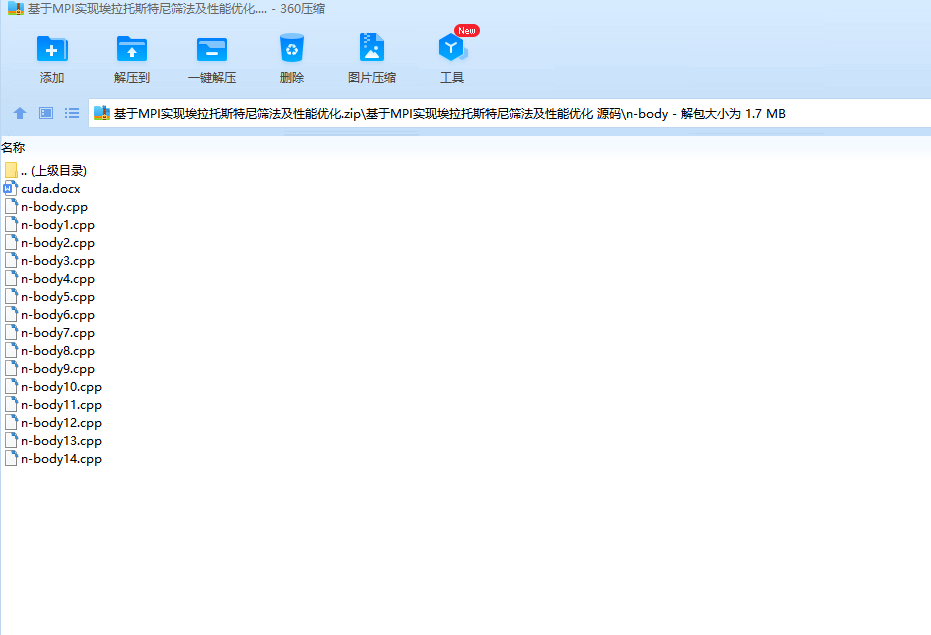Open the 工具 (Tools) icon with New badge

point(453,47)
